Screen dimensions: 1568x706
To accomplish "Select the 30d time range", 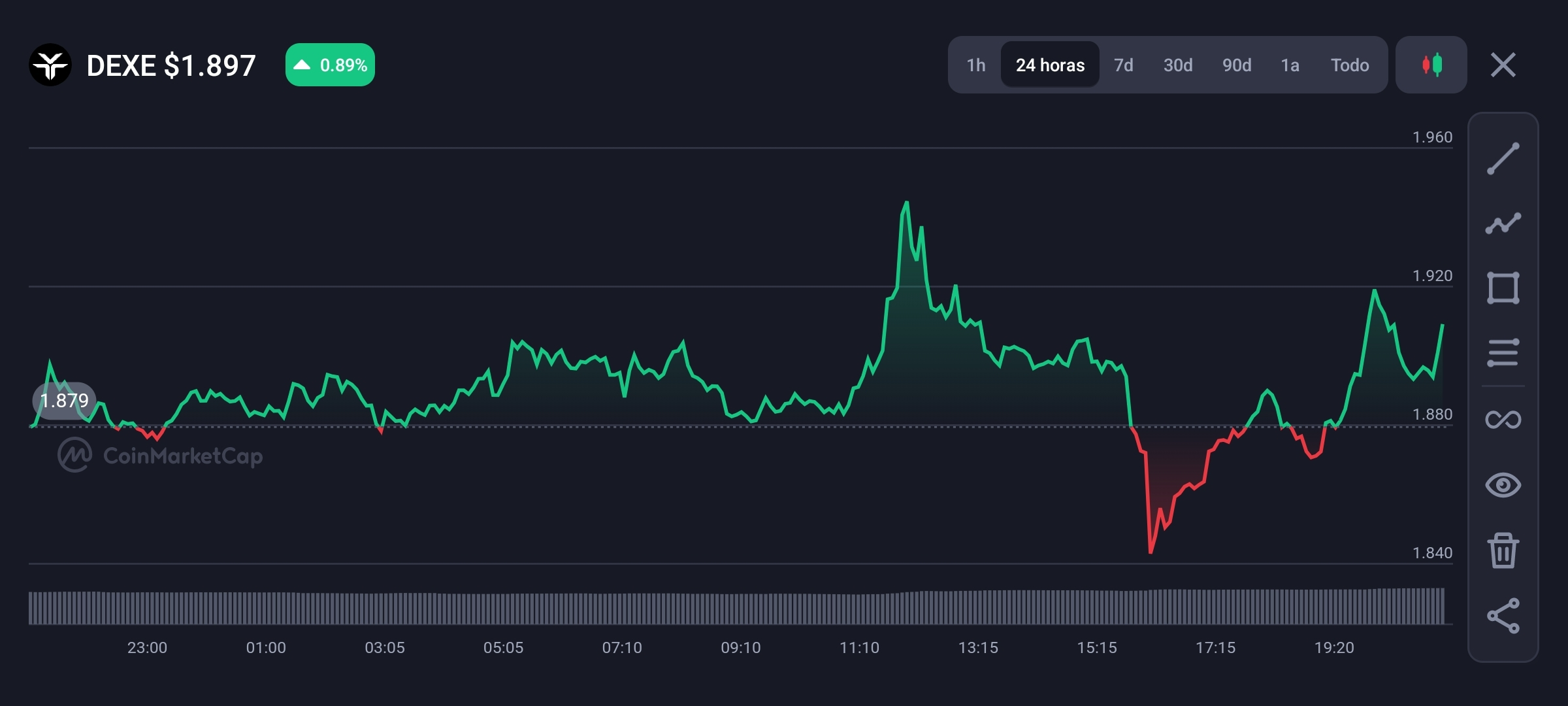I will 1178,65.
